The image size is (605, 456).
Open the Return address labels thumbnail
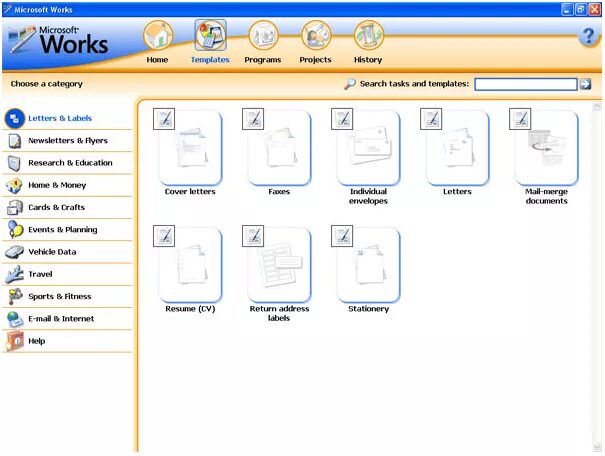point(279,265)
